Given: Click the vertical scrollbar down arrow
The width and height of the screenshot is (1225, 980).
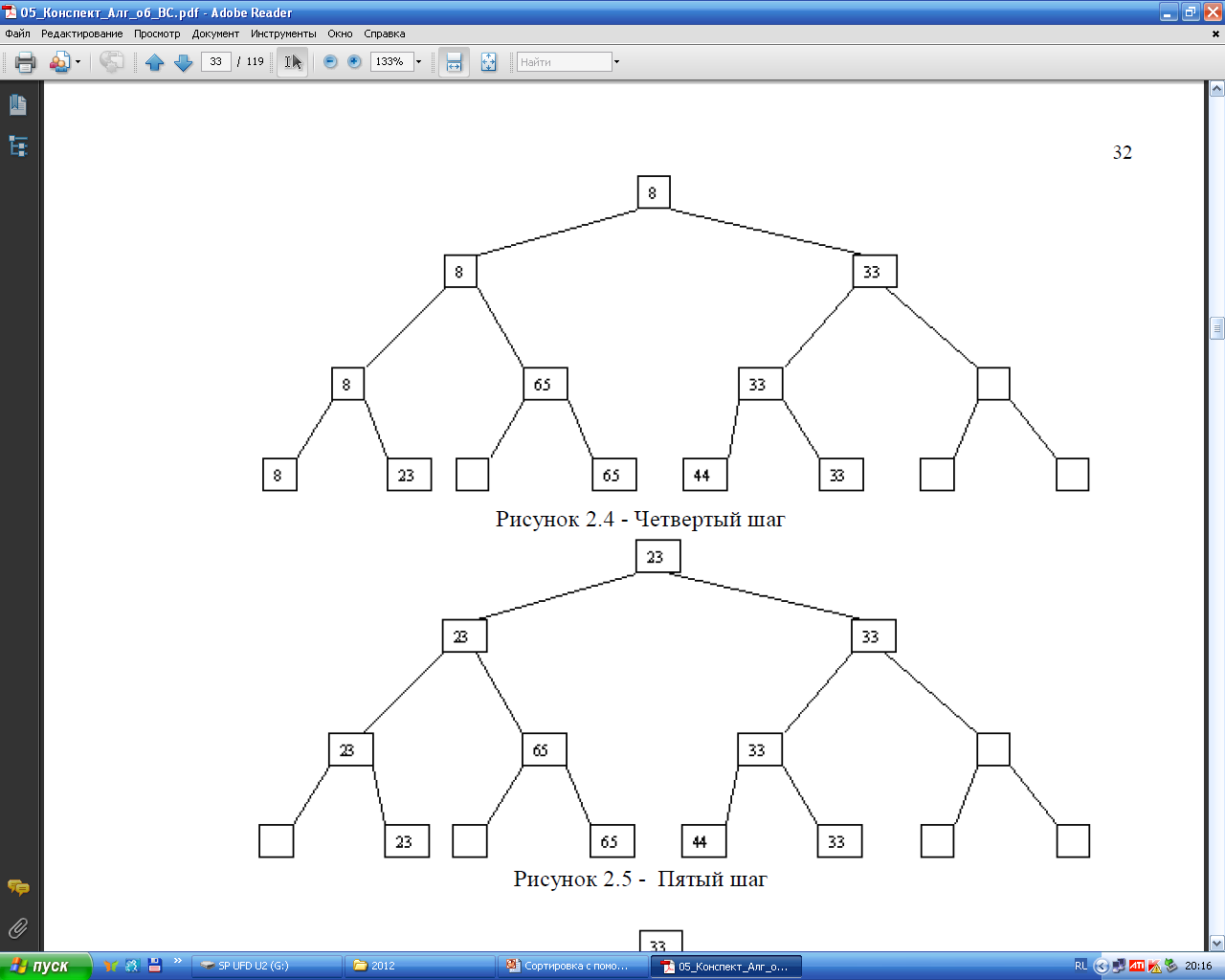Looking at the screenshot, I should tap(1216, 943).
